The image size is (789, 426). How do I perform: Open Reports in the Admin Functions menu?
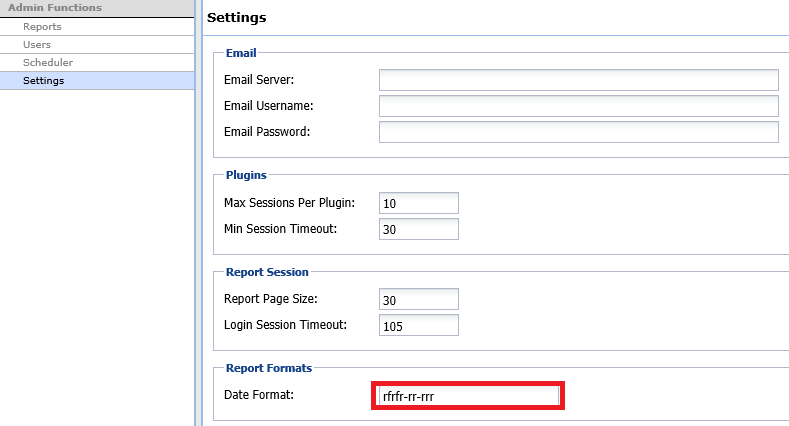42,27
